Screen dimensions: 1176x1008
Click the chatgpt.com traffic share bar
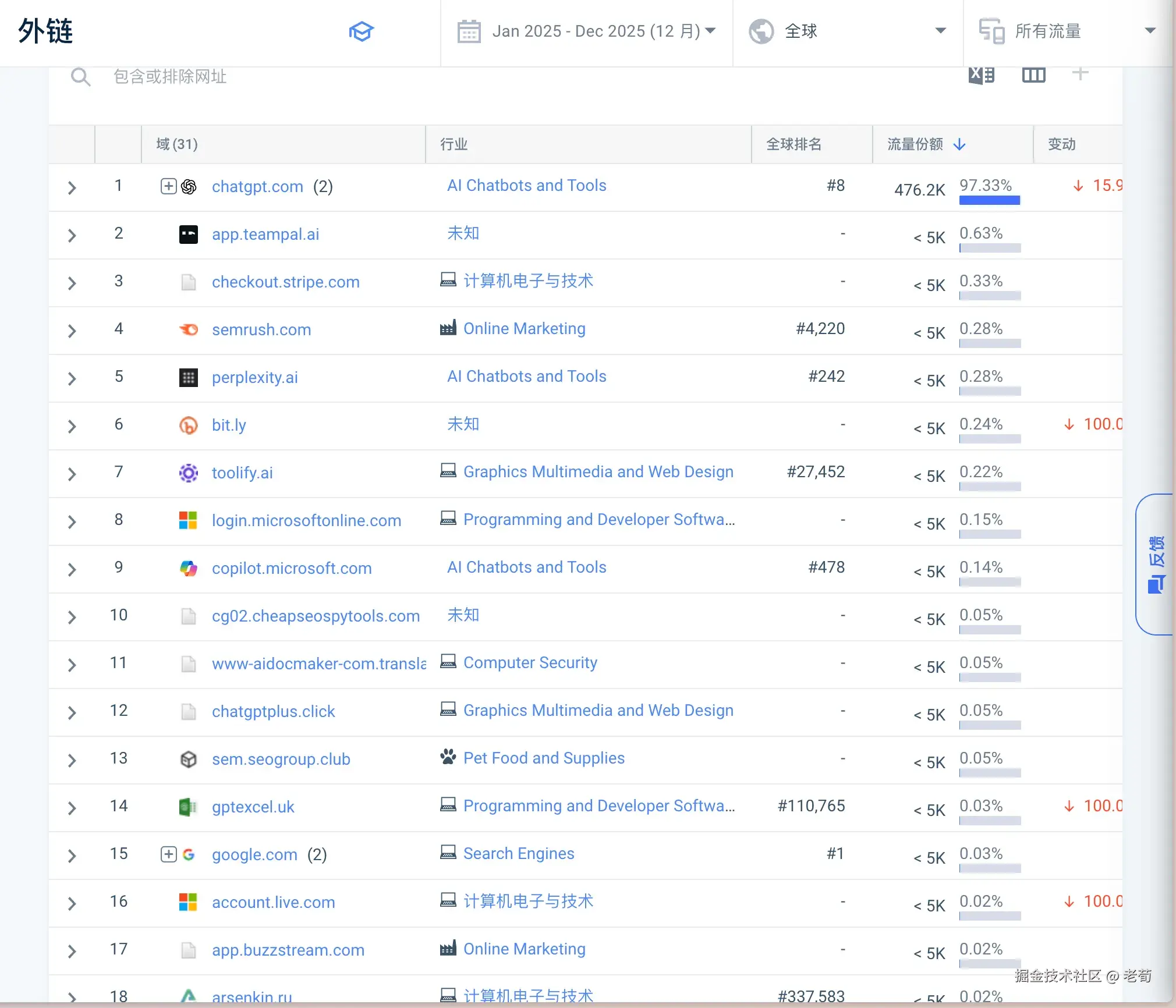pos(990,200)
